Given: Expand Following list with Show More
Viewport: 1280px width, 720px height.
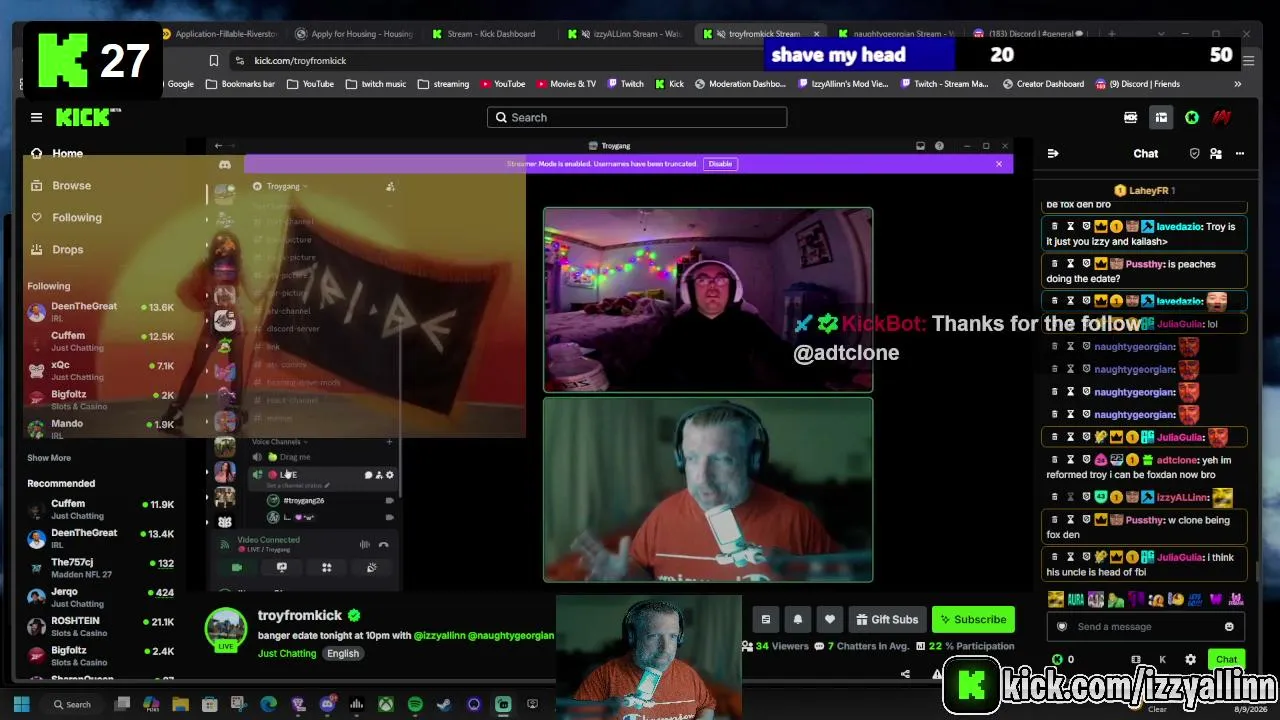Looking at the screenshot, I should [x=49, y=458].
